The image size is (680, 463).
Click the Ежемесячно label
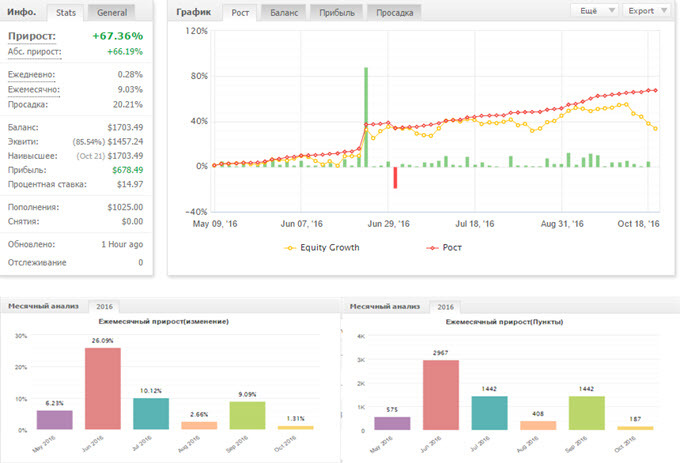pyautogui.click(x=33, y=90)
